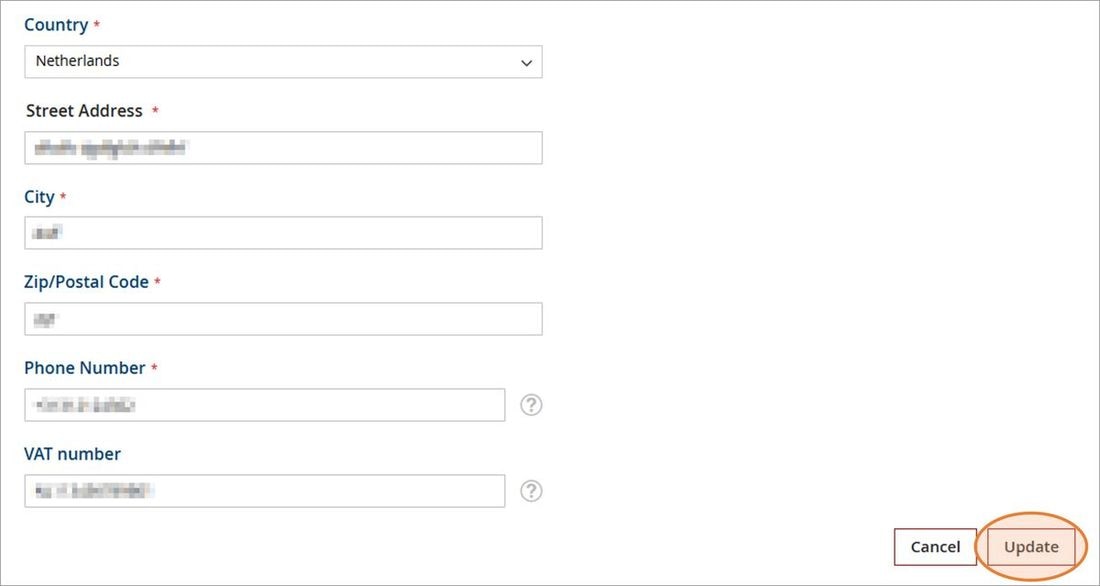The image size is (1100, 586).
Task: Click the red asterisk after Street Address
Action: point(155,111)
